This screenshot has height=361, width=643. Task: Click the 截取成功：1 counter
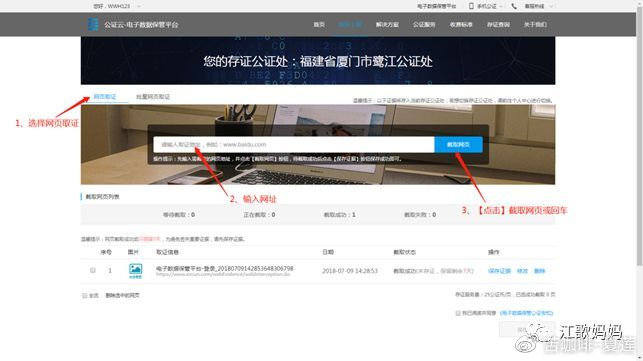tap(340, 215)
